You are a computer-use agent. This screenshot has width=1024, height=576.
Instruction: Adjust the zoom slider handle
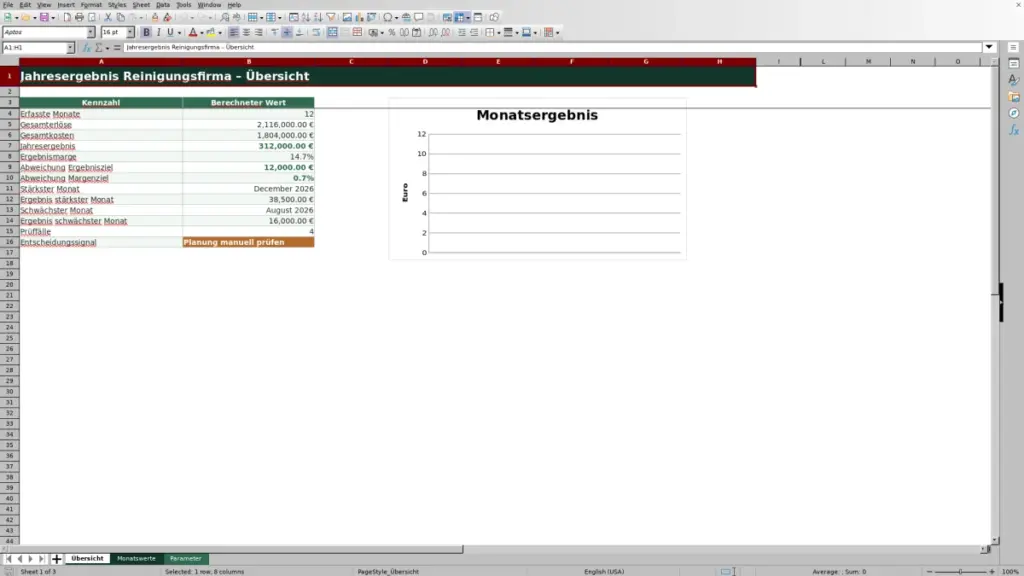960,571
